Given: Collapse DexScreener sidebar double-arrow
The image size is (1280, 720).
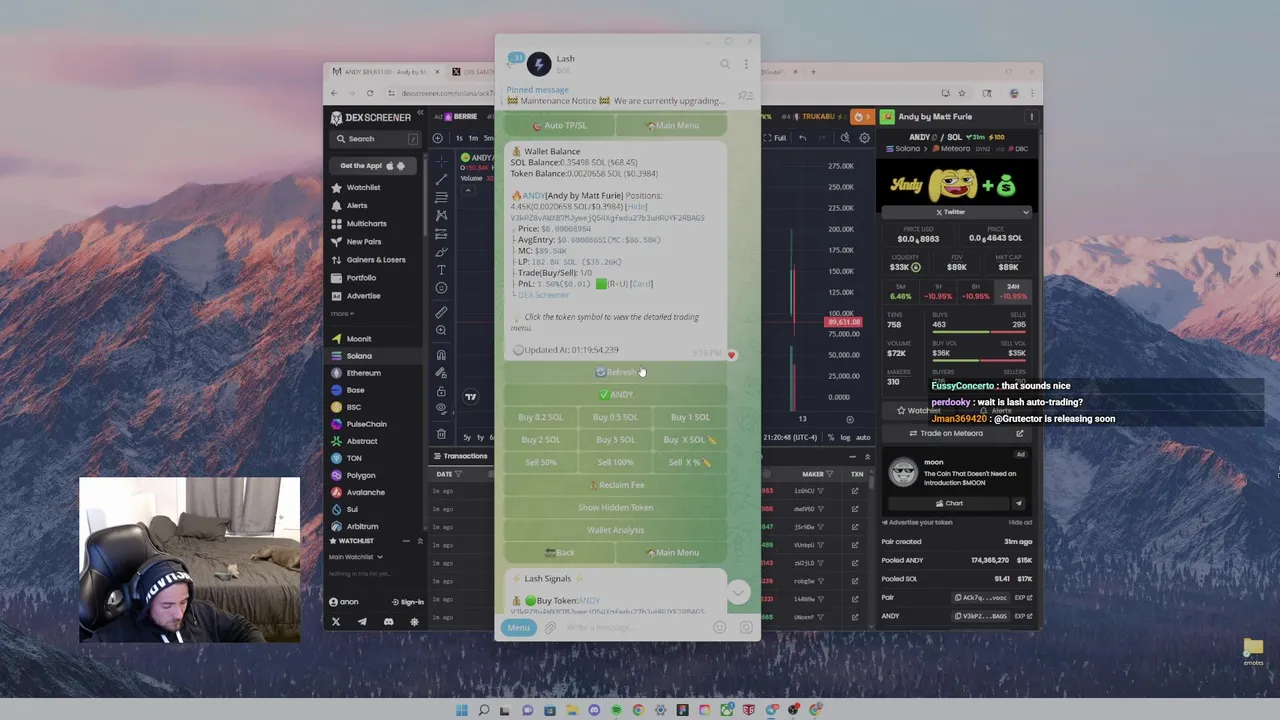Looking at the screenshot, I should [x=420, y=113].
